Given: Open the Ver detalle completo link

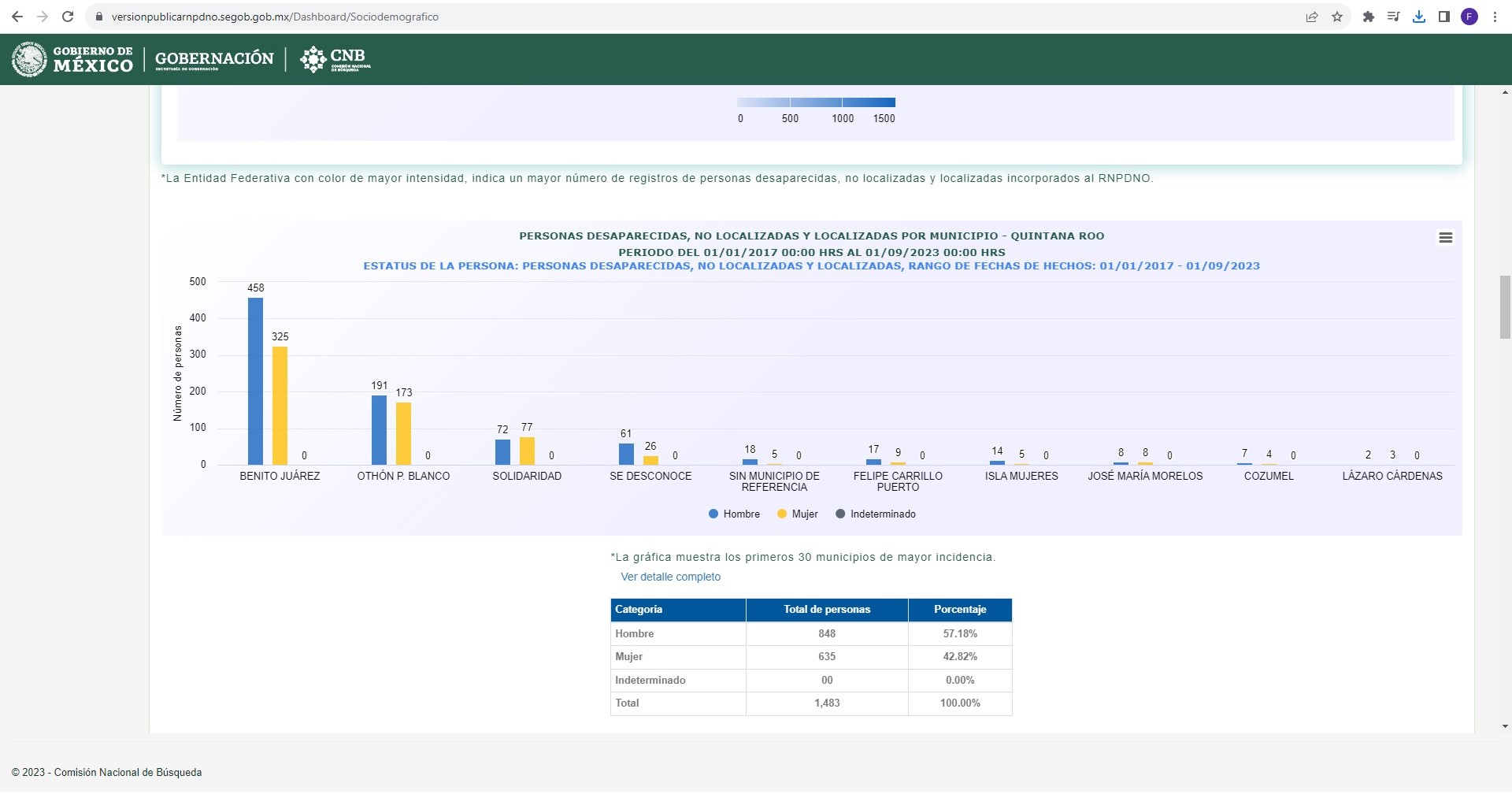Looking at the screenshot, I should (x=670, y=577).
